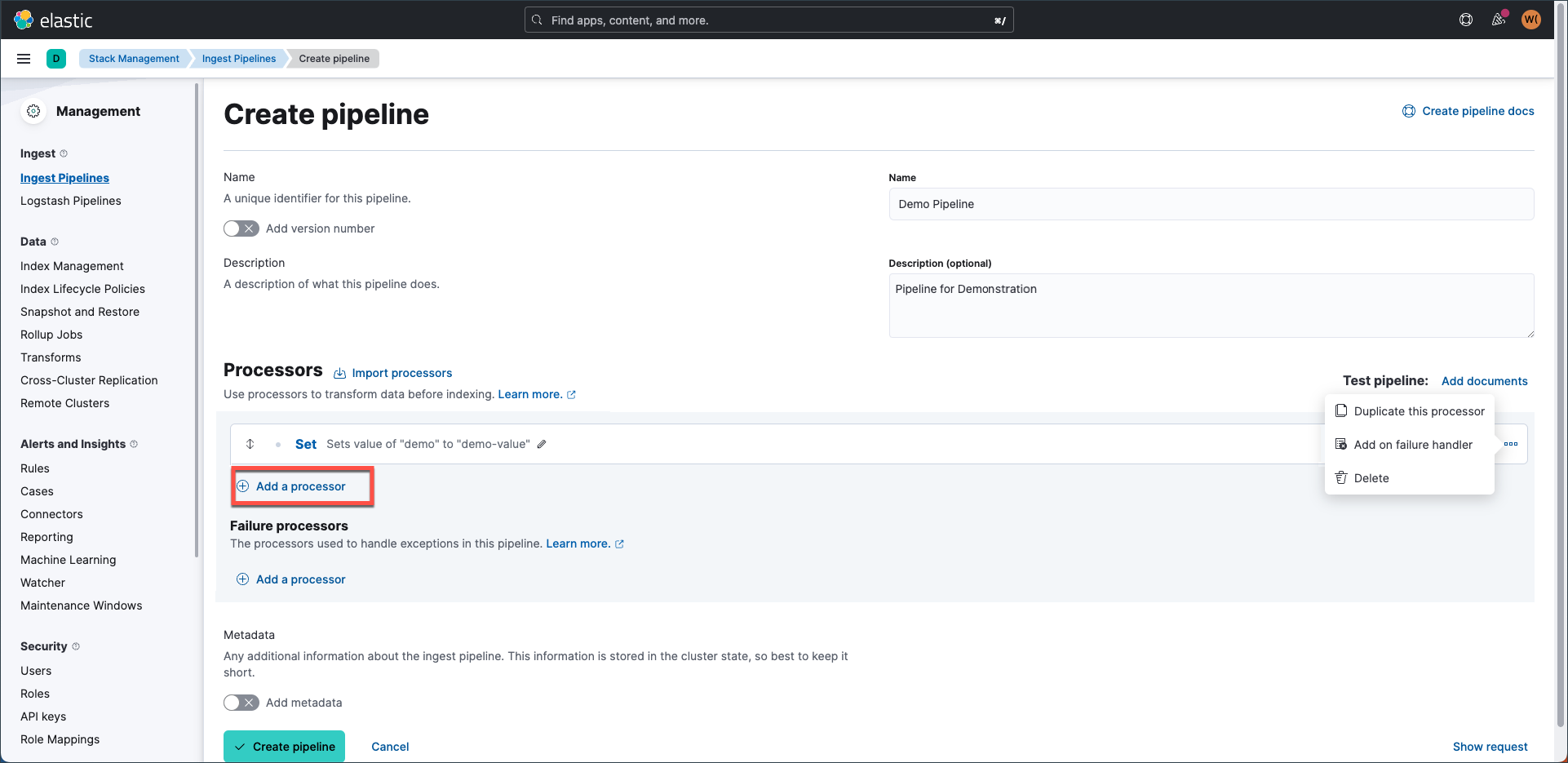Enable the Add metadata toggle

[241, 703]
